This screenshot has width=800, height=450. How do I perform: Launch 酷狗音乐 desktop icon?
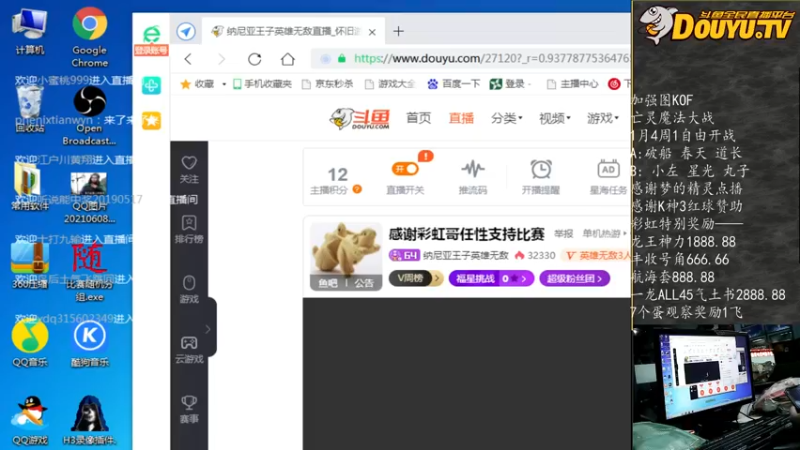(x=90, y=343)
